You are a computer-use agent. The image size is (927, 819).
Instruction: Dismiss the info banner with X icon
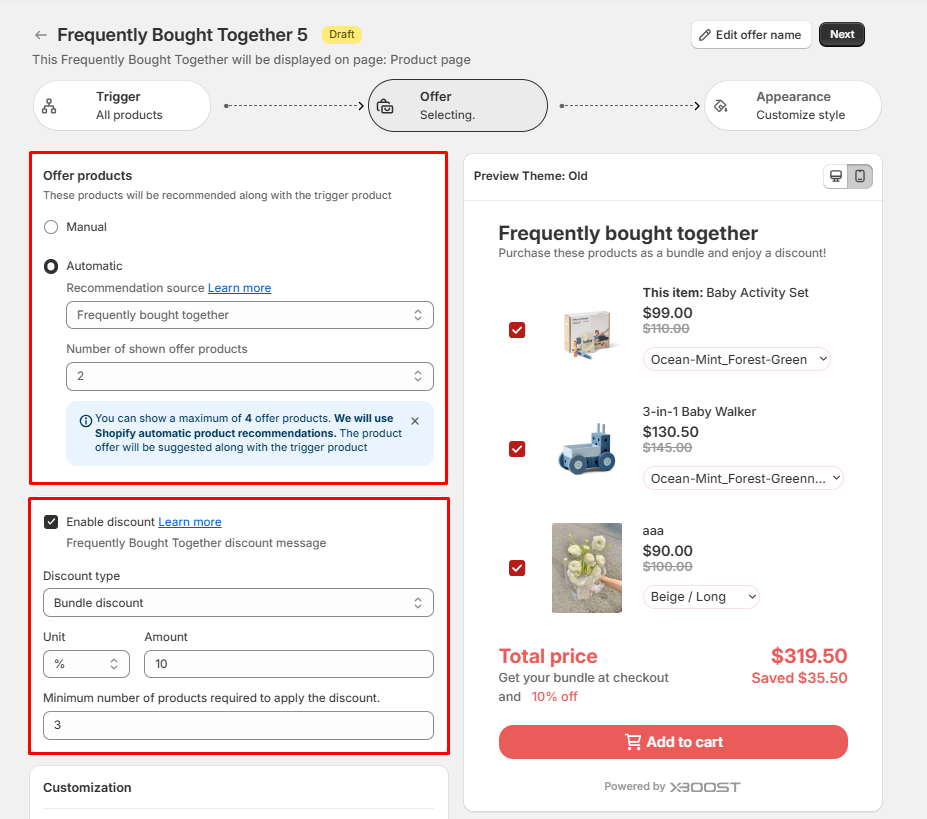(x=415, y=421)
